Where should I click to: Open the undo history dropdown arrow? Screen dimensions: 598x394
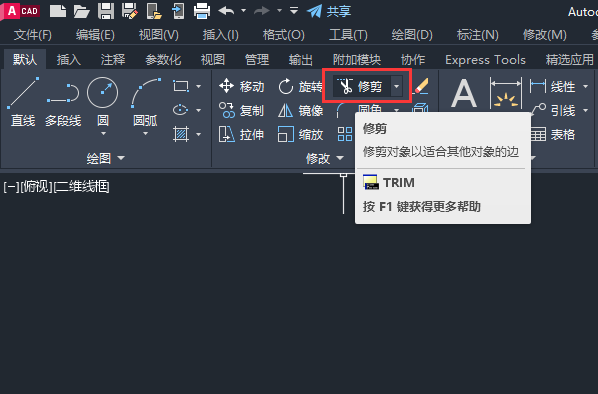point(243,11)
